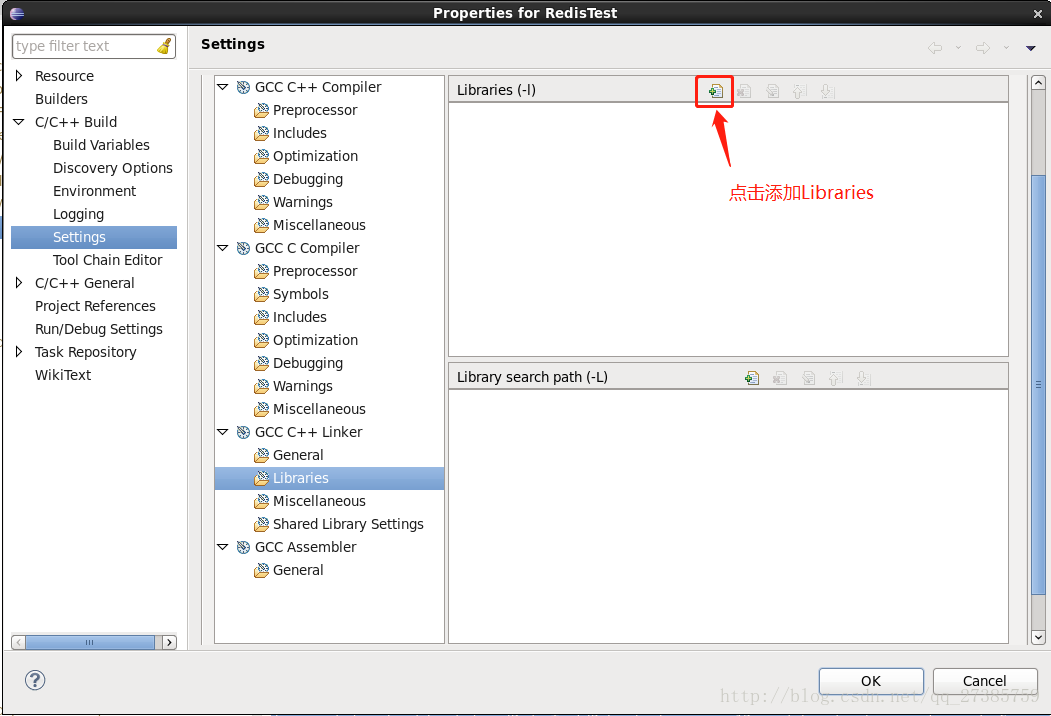Collapse the C/C++ Build tree node
The width and height of the screenshot is (1051, 716).
(x=19, y=122)
